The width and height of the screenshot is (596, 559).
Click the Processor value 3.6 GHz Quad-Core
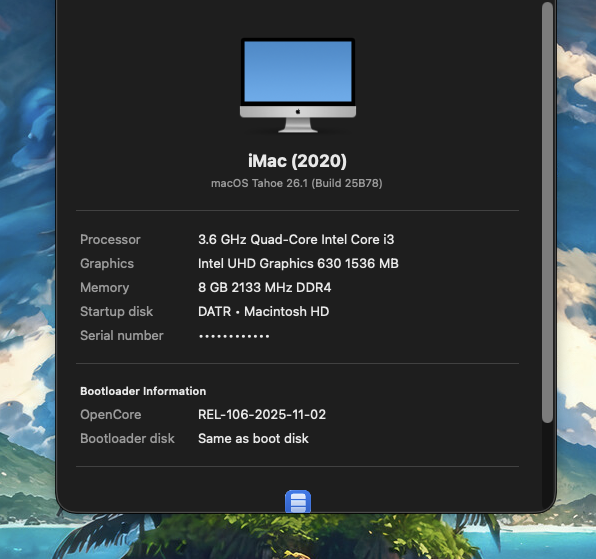coord(296,239)
